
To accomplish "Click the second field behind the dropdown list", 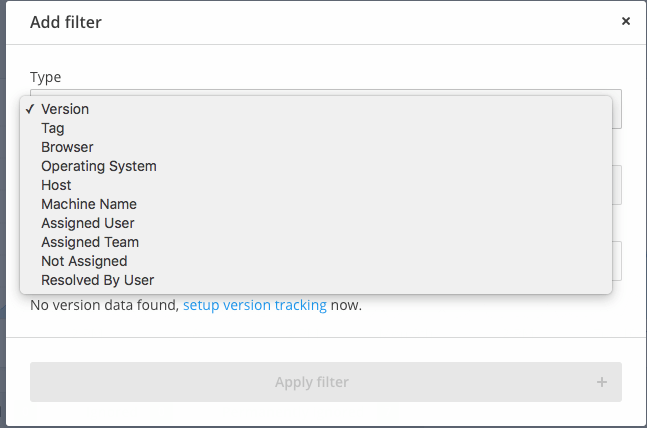I will (616, 185).
